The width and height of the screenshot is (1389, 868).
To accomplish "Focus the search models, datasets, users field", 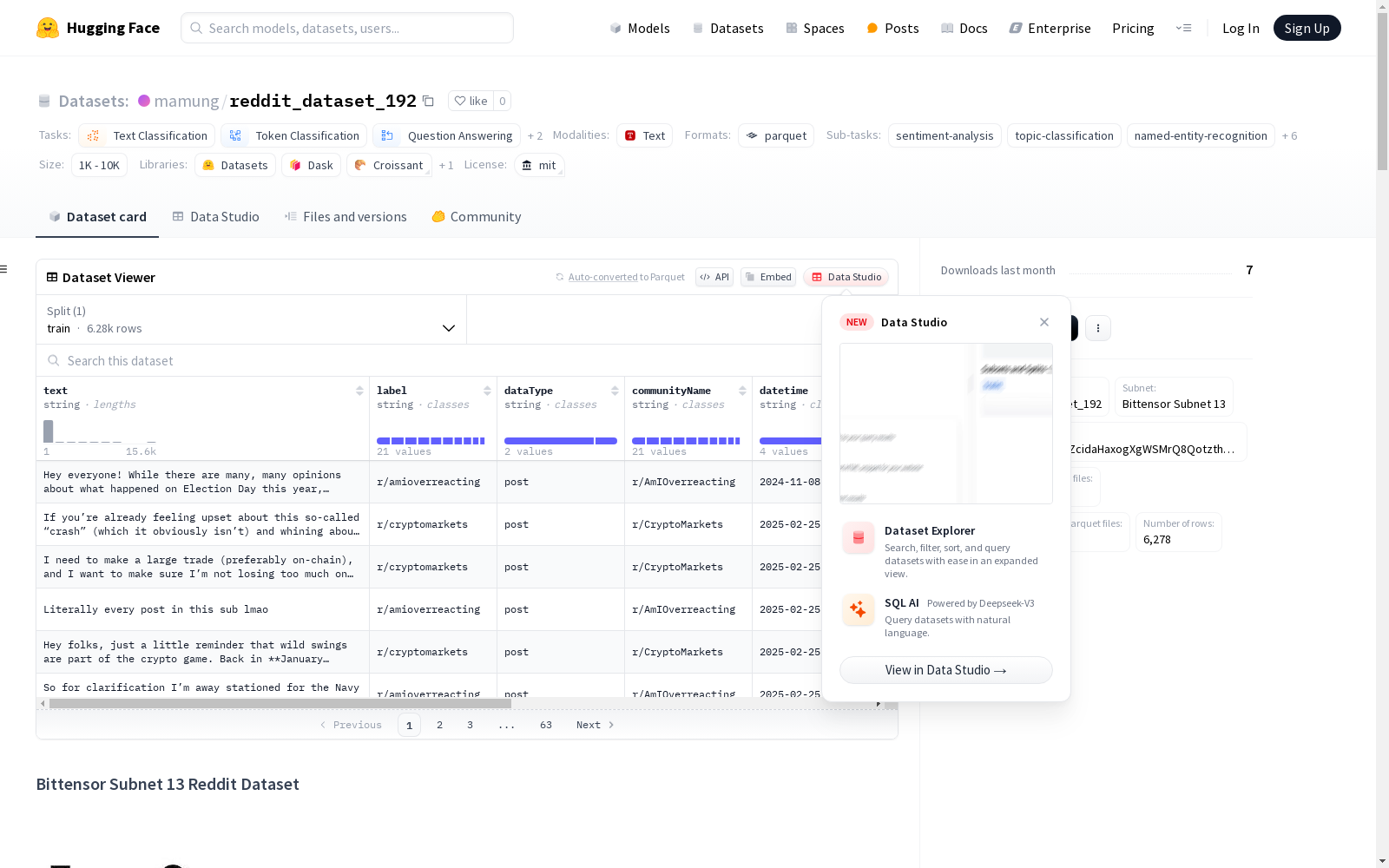I will pos(347,28).
